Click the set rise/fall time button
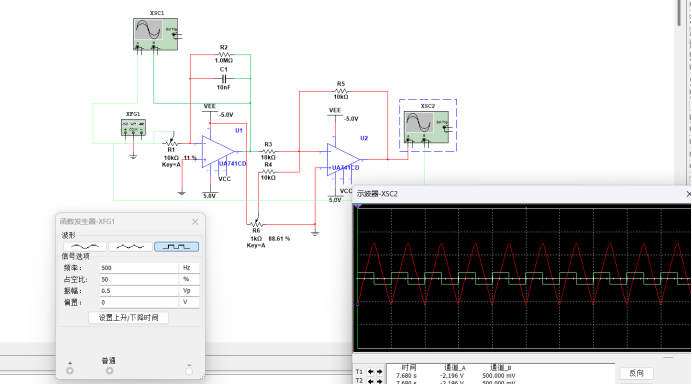This screenshot has height=384, width=692. tap(128, 317)
